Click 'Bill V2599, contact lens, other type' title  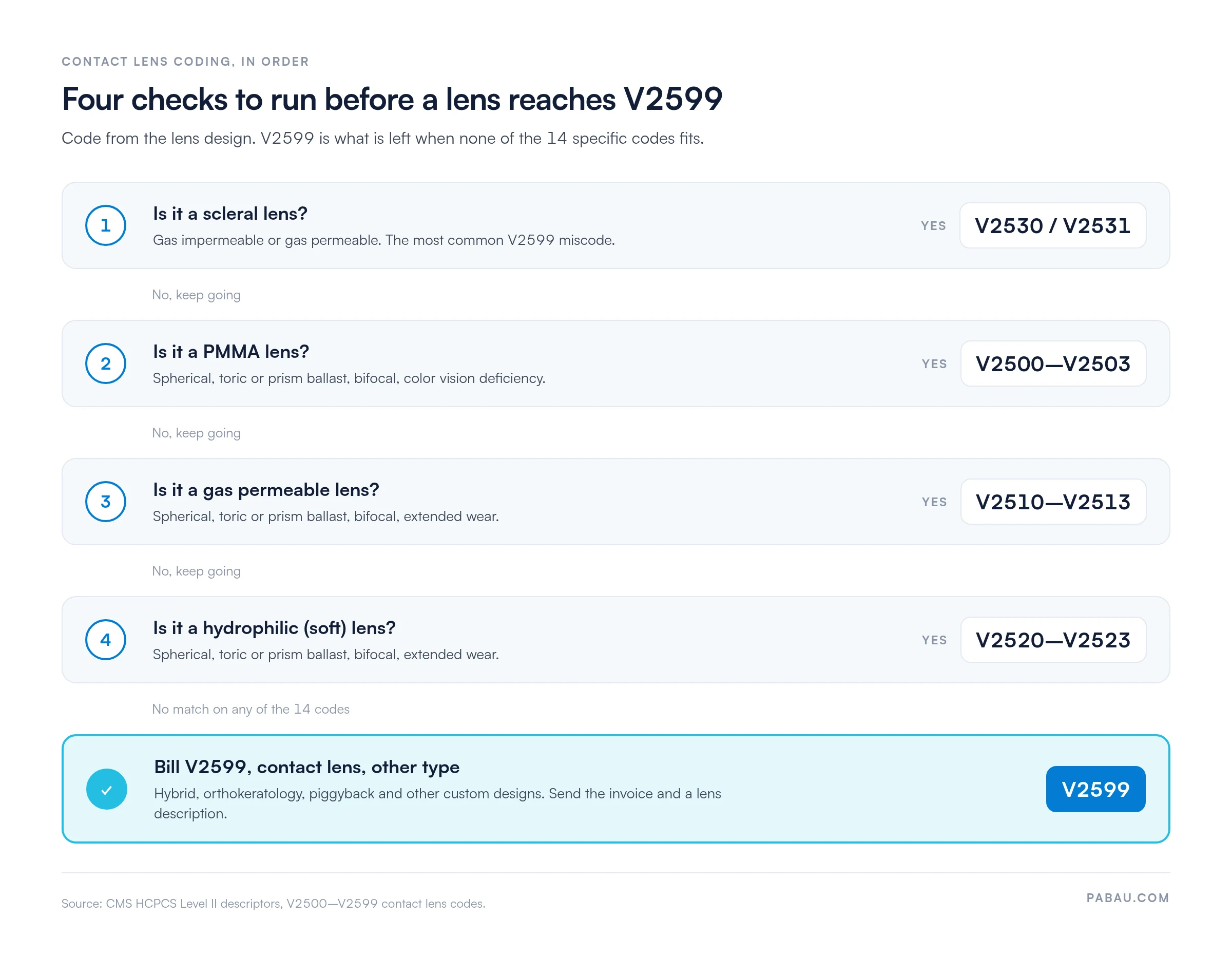(307, 768)
